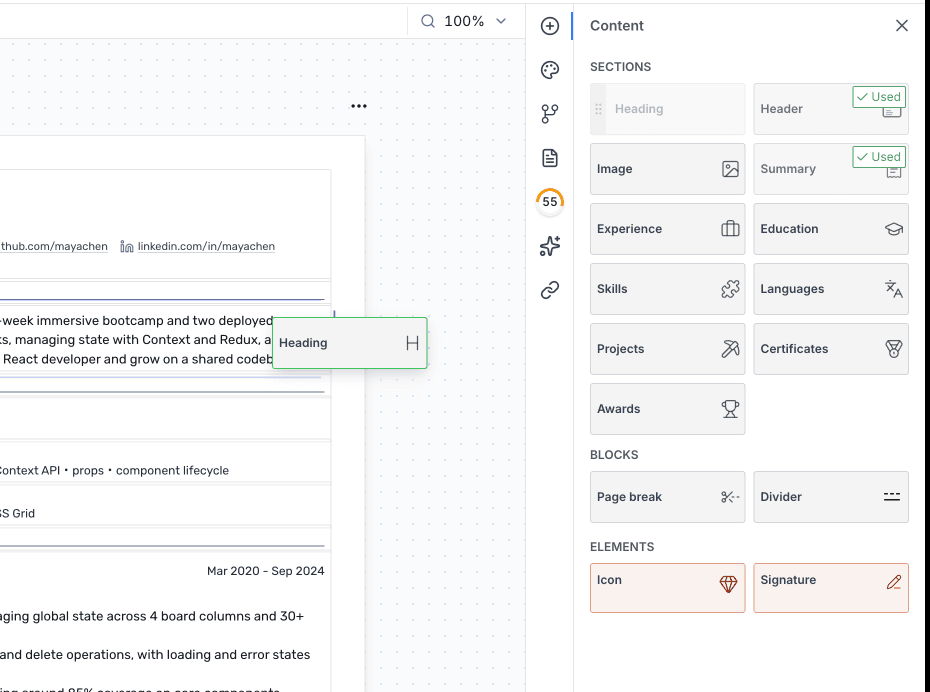Click the magnifier zoom icon
The image size is (930, 692).
tap(428, 21)
